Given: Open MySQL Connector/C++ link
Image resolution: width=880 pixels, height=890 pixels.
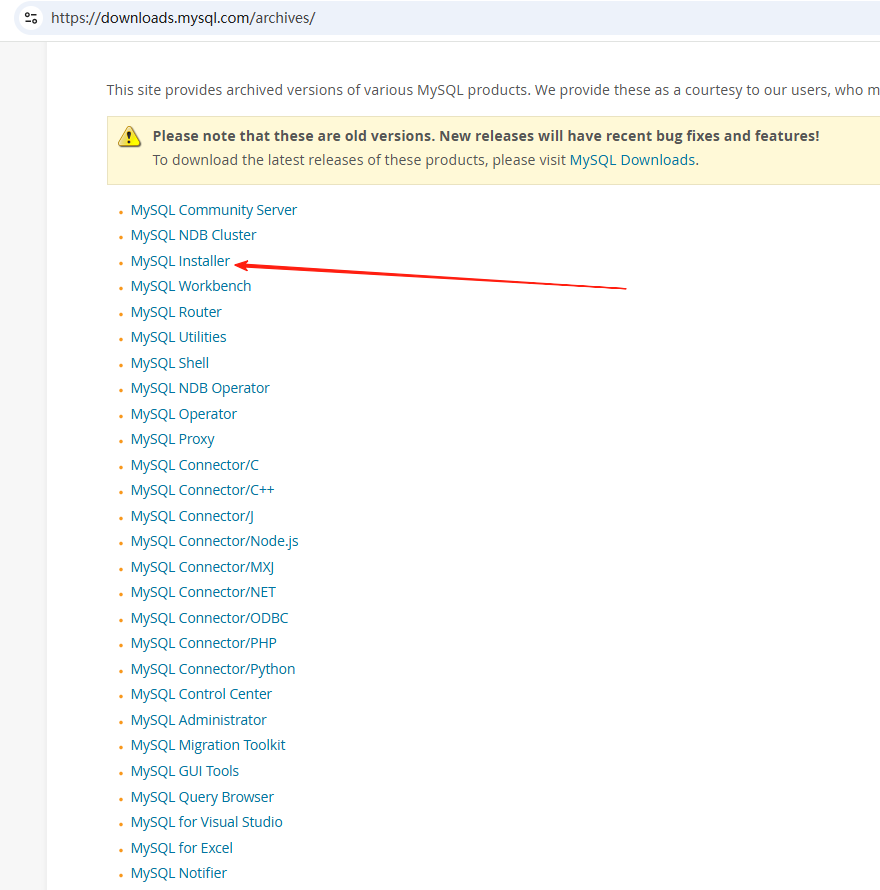Looking at the screenshot, I should tap(202, 490).
